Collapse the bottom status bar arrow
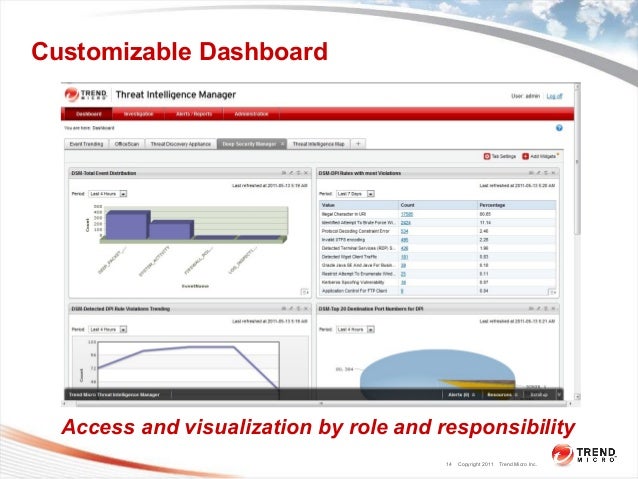Screen dimensions: 638x479 point(559,395)
